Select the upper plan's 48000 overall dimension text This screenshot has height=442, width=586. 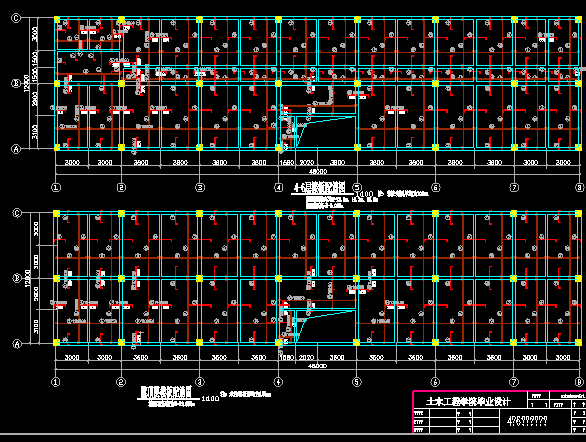coord(318,171)
